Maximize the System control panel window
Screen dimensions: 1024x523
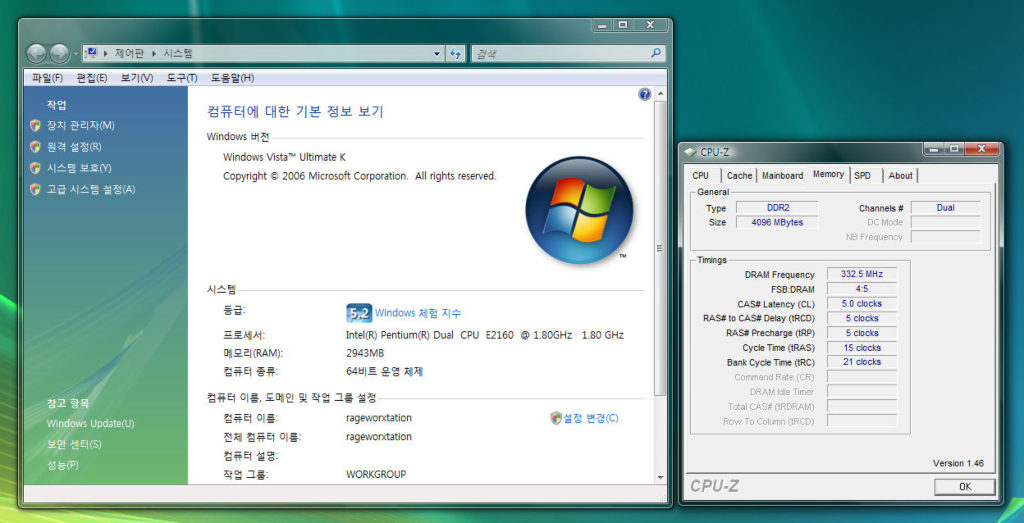tap(622, 25)
